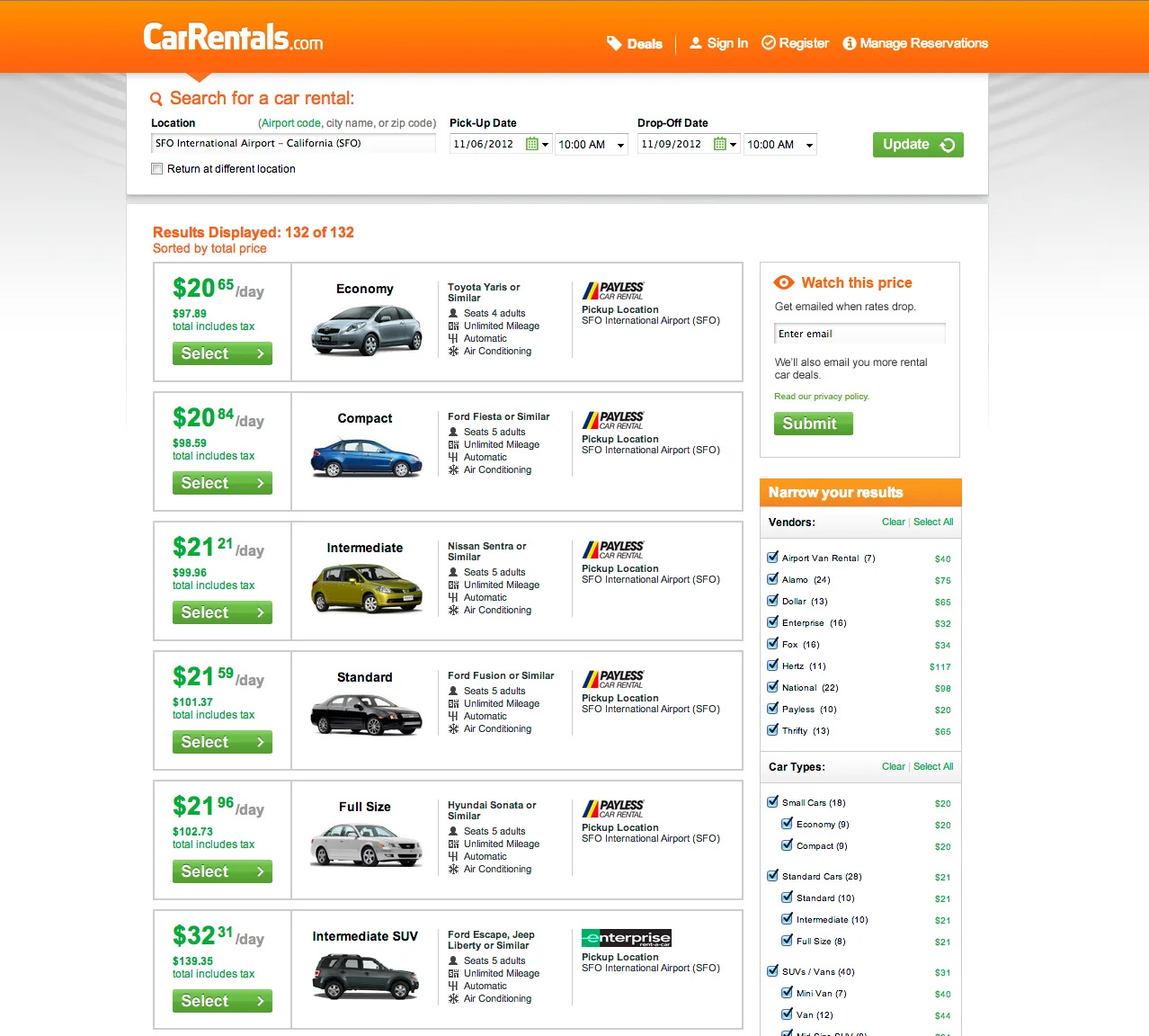Open the drop-off date calendar icon
1149x1036 pixels.
point(719,144)
